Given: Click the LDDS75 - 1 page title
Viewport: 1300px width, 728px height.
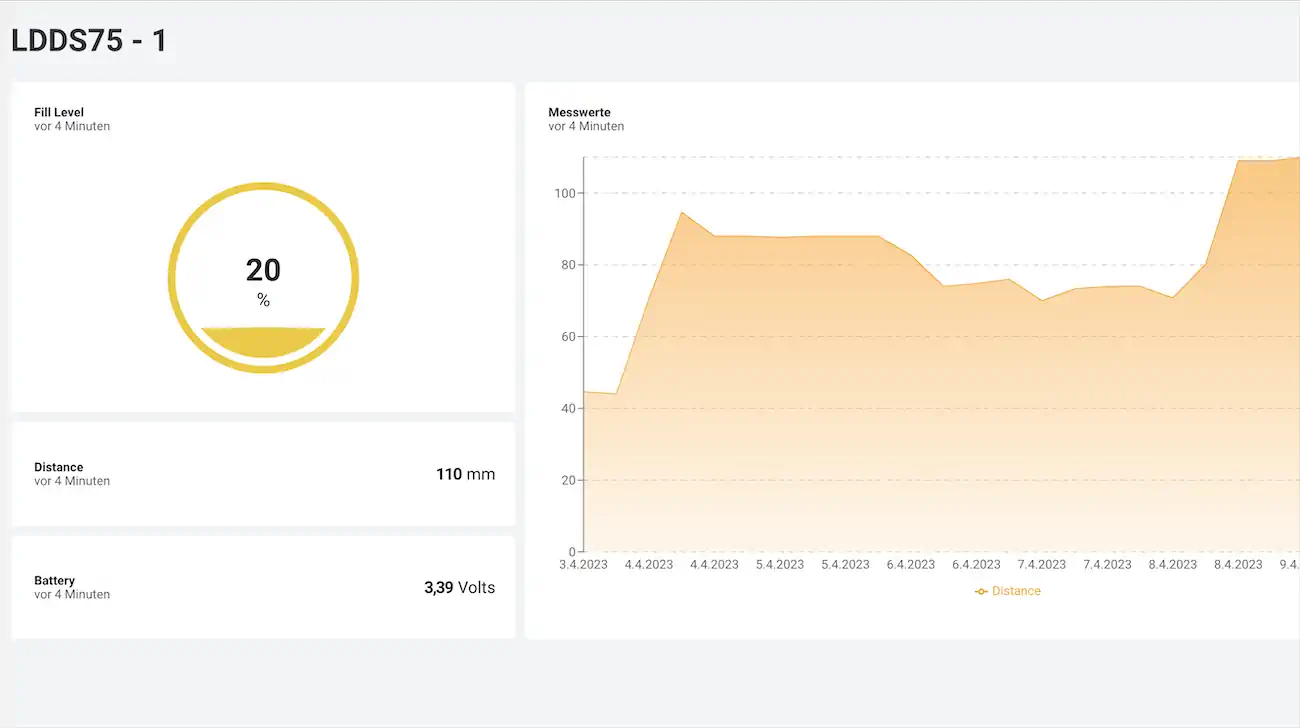Looking at the screenshot, I should pos(89,41).
